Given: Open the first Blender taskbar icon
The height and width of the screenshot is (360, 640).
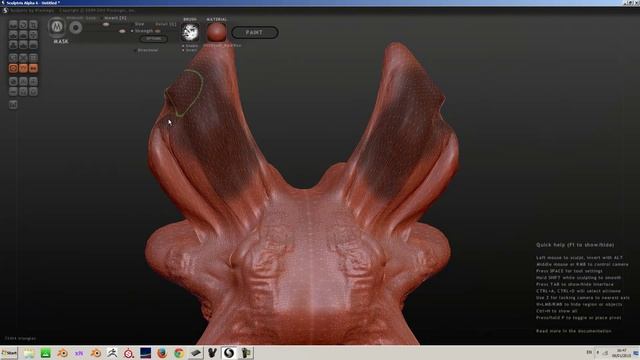Looking at the screenshot, I should coord(62,353).
